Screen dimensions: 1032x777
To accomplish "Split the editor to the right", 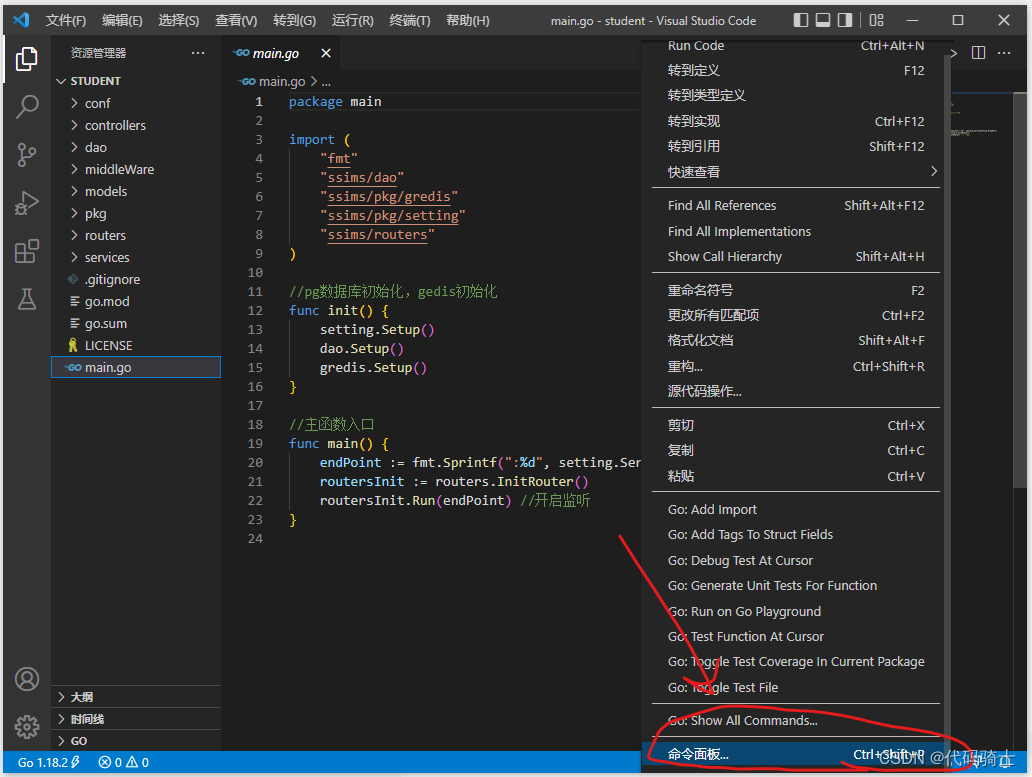I will click(979, 53).
